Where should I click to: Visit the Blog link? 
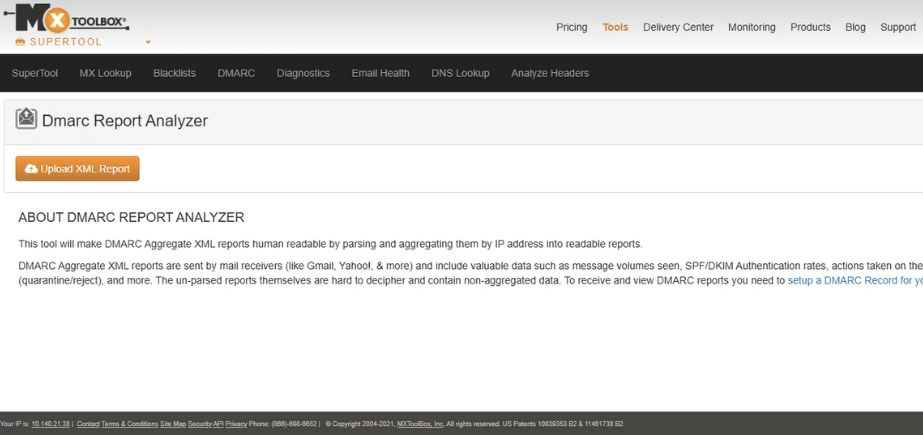coord(855,27)
